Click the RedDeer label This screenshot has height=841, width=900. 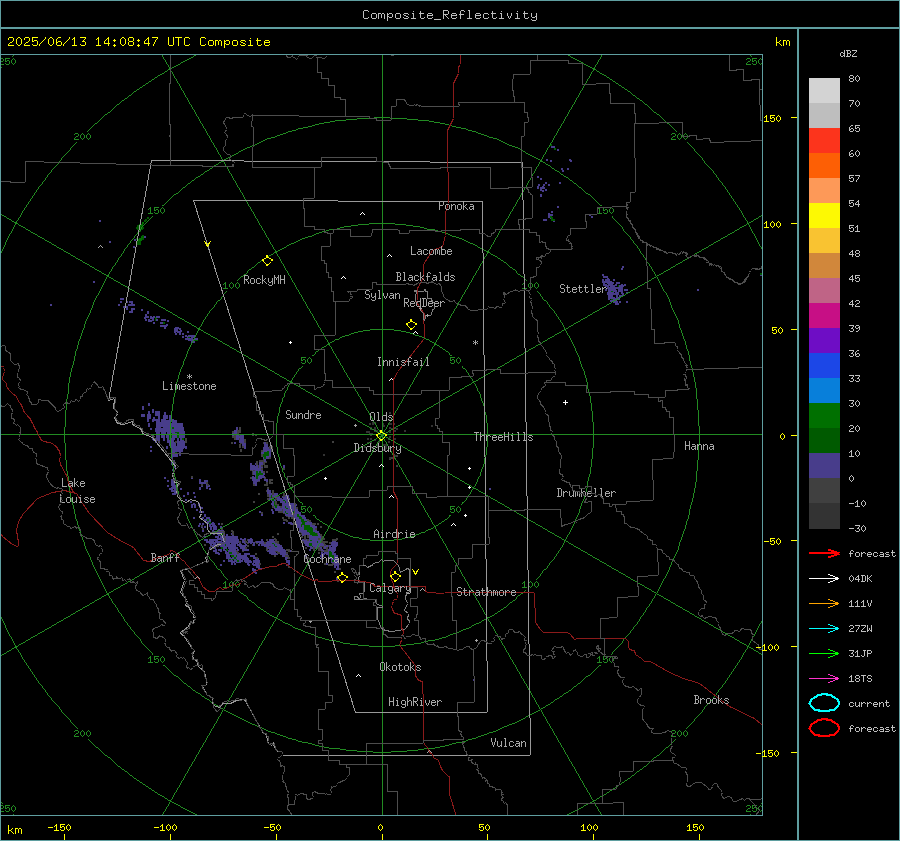coord(424,303)
